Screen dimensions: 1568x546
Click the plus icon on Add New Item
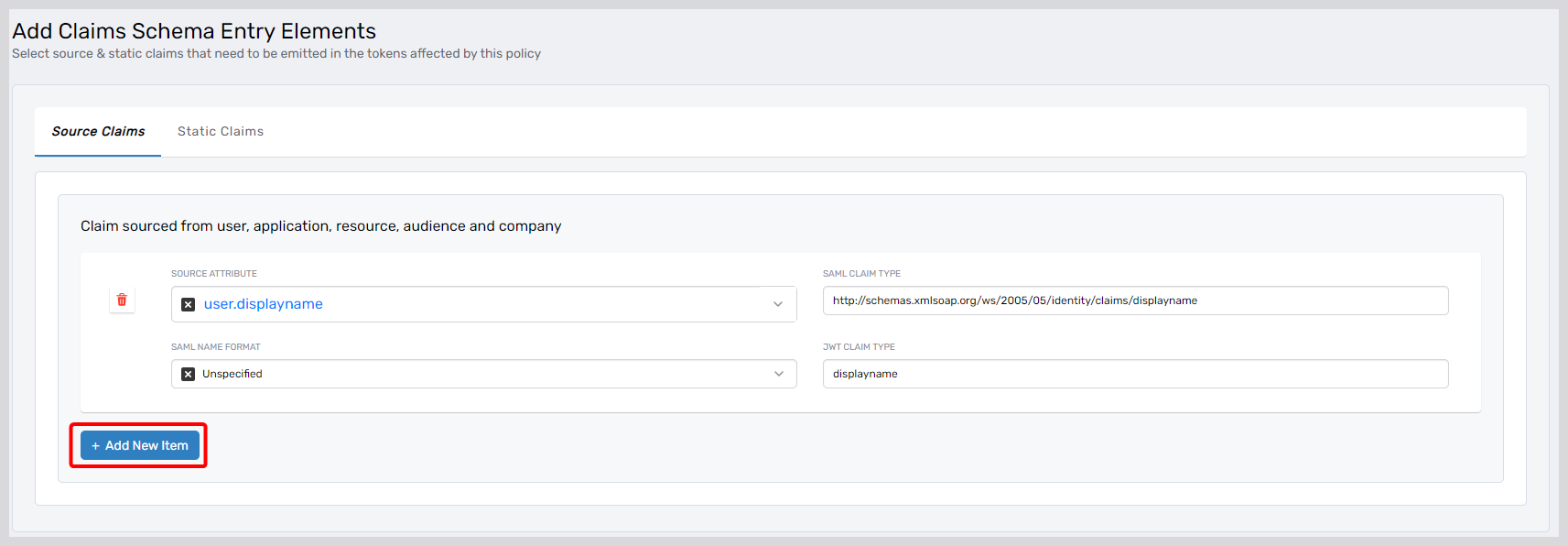tap(95, 446)
